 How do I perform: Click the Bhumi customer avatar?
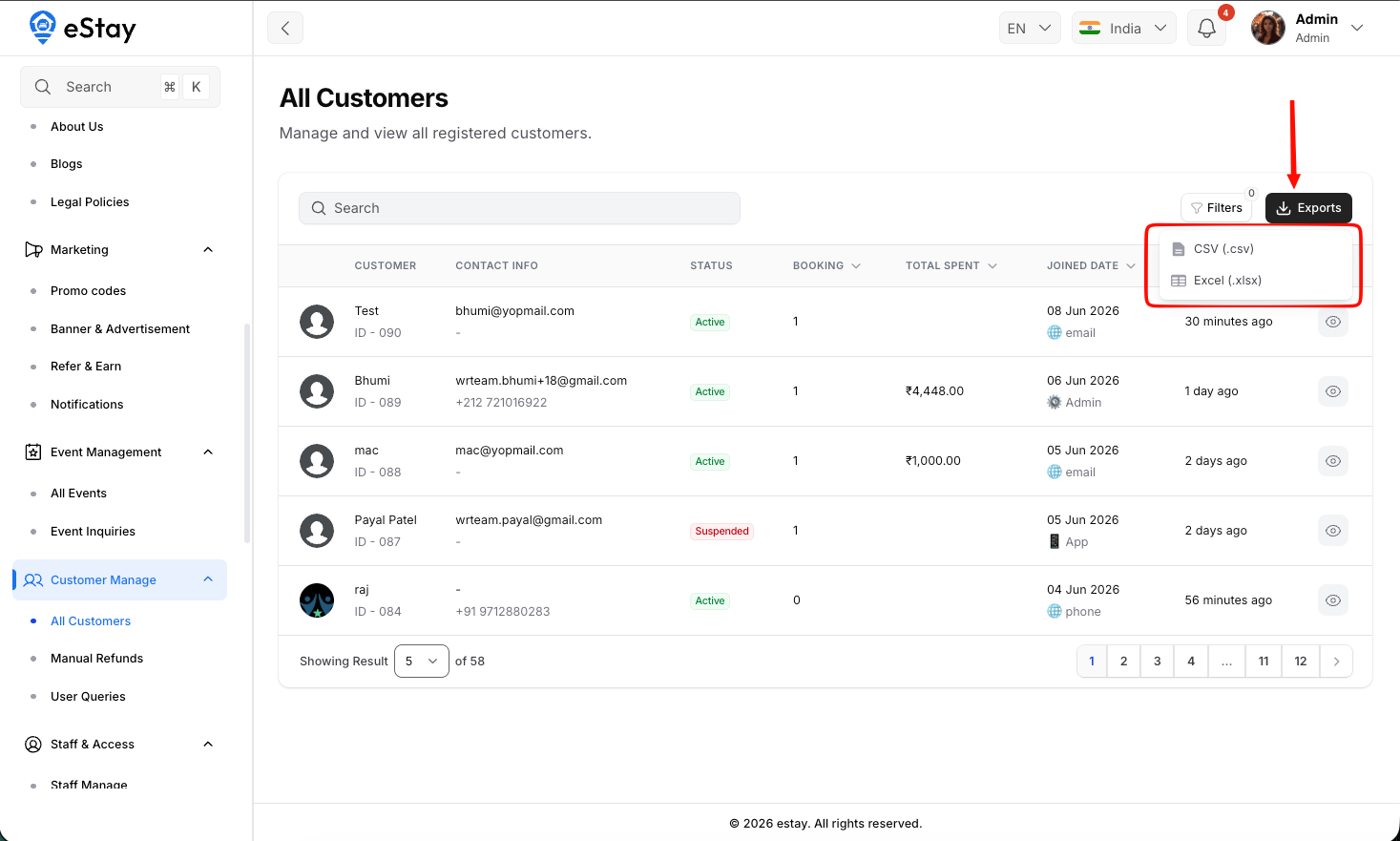click(x=317, y=391)
